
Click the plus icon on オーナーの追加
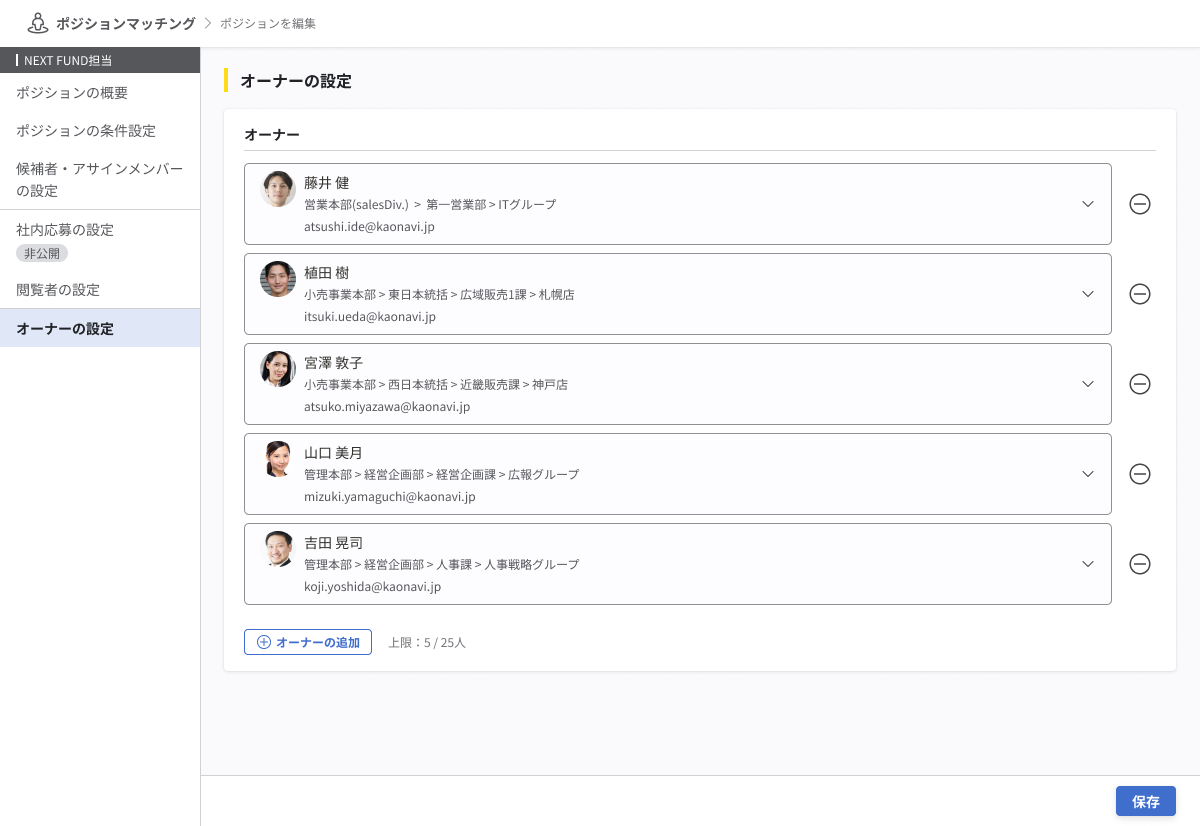(x=263, y=642)
